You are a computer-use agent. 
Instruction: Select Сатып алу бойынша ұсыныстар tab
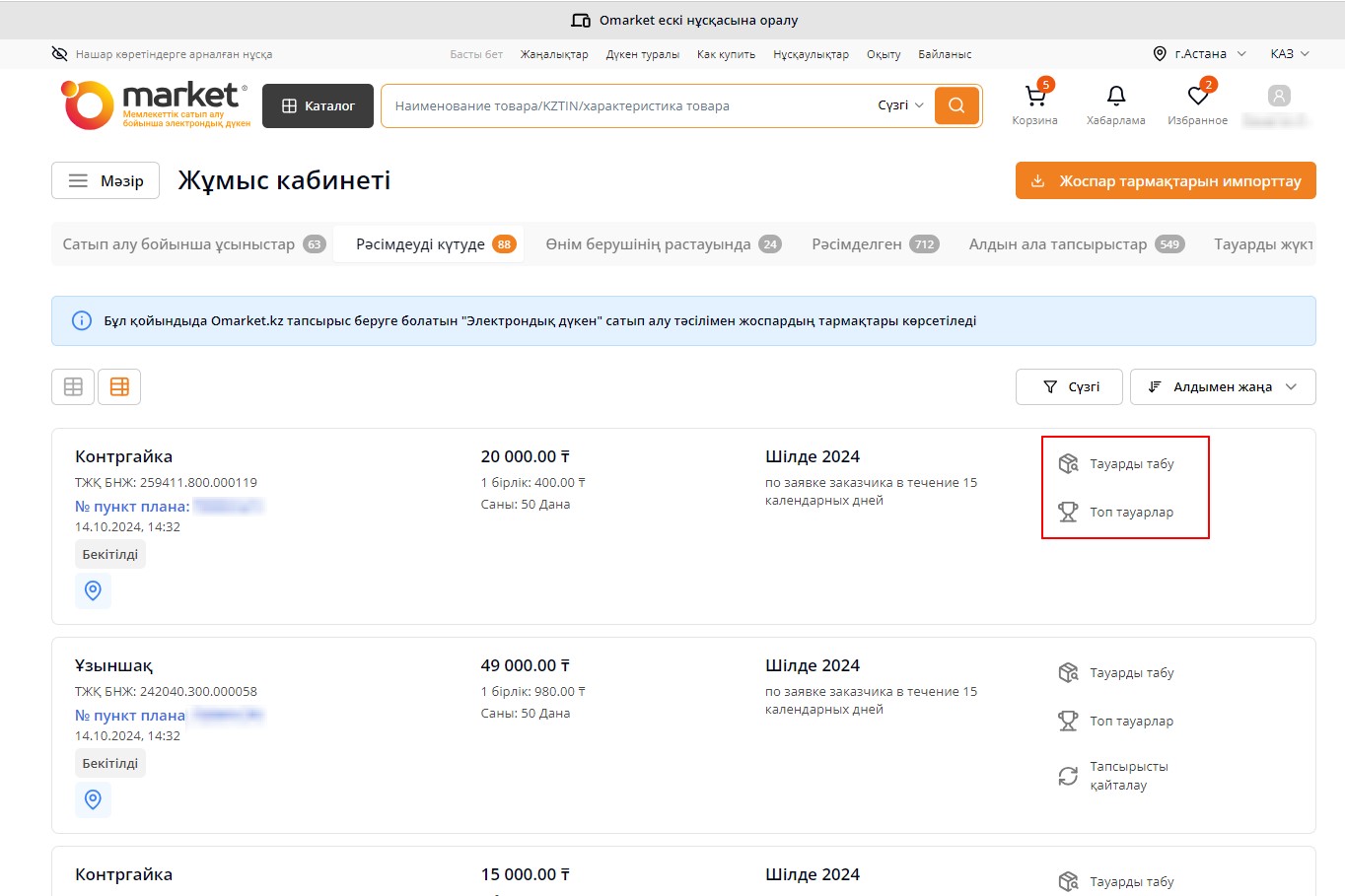pyautogui.click(x=192, y=244)
